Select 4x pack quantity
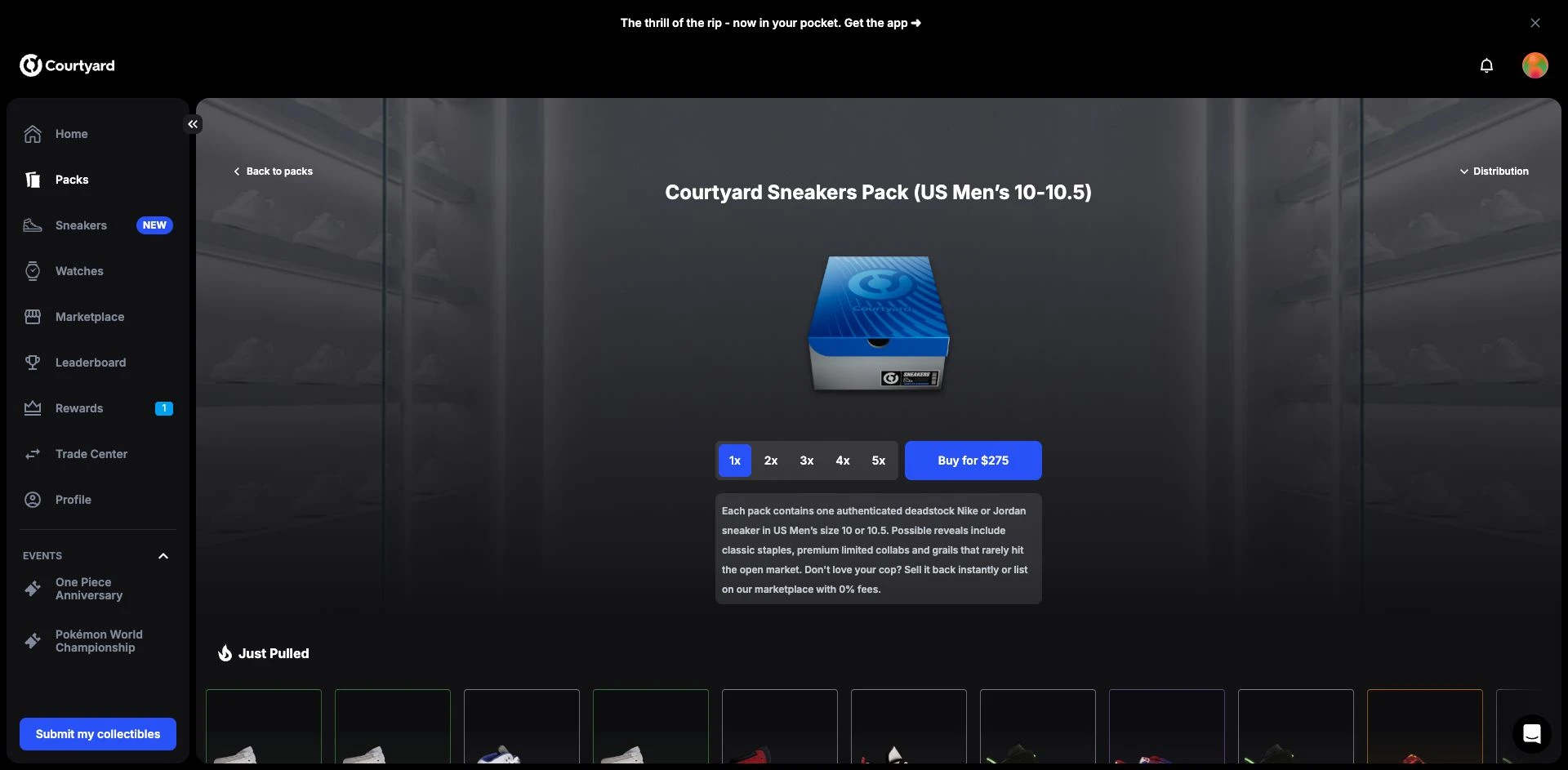Viewport: 1568px width, 770px height. coord(843,461)
